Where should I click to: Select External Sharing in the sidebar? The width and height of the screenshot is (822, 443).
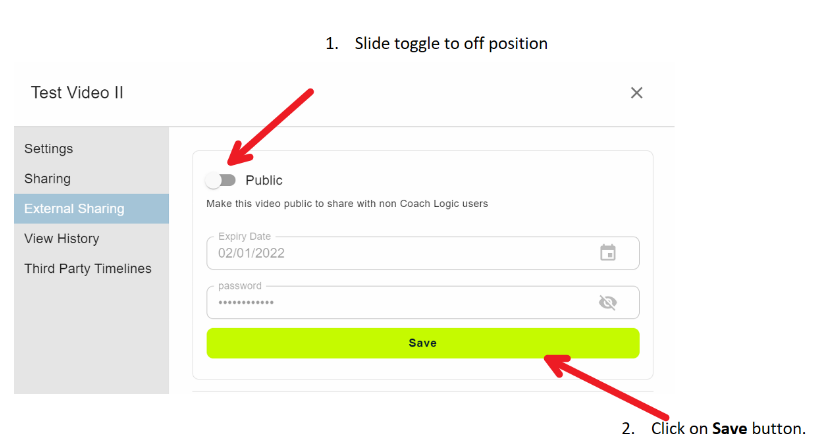click(91, 209)
